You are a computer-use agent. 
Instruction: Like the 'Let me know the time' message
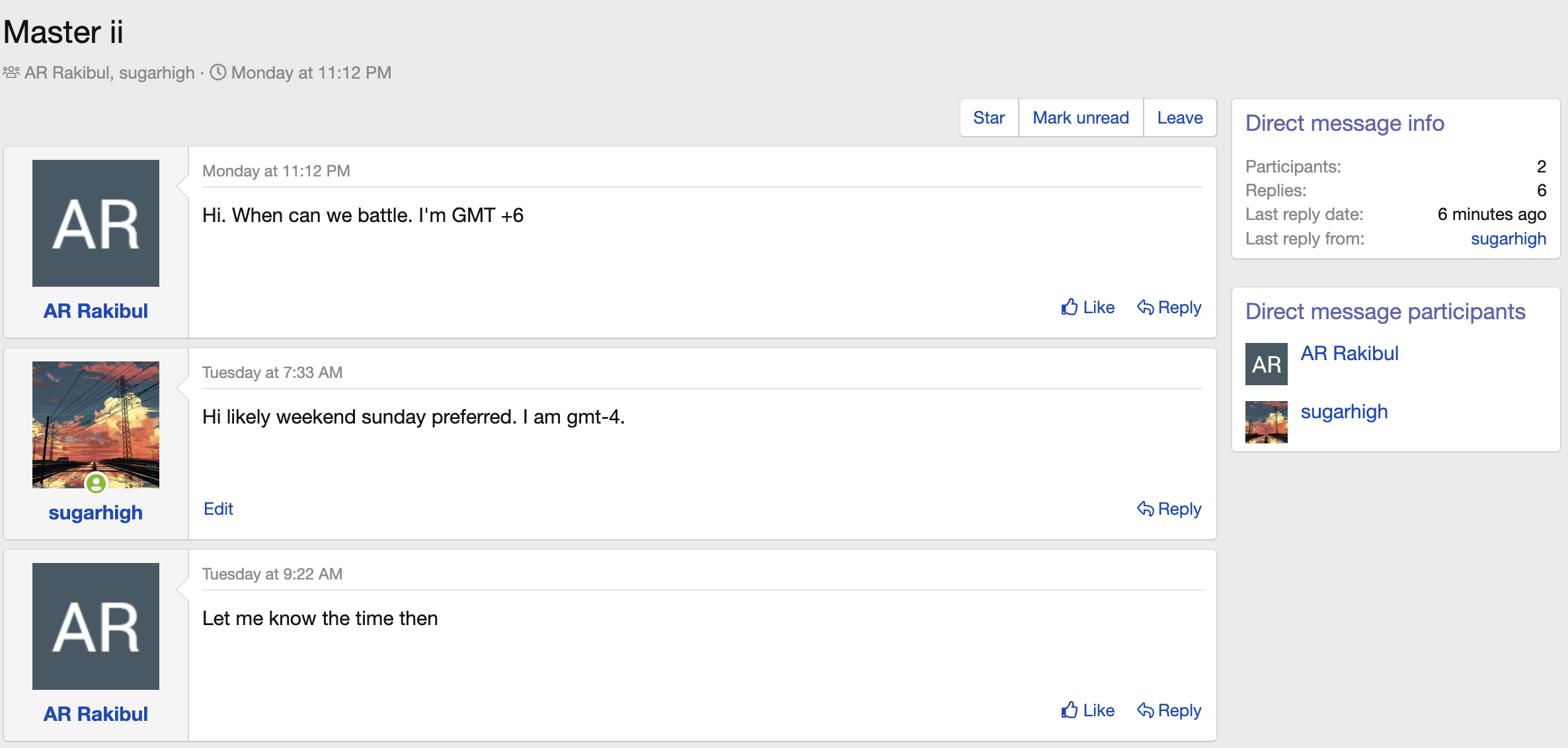pyautogui.click(x=1087, y=710)
